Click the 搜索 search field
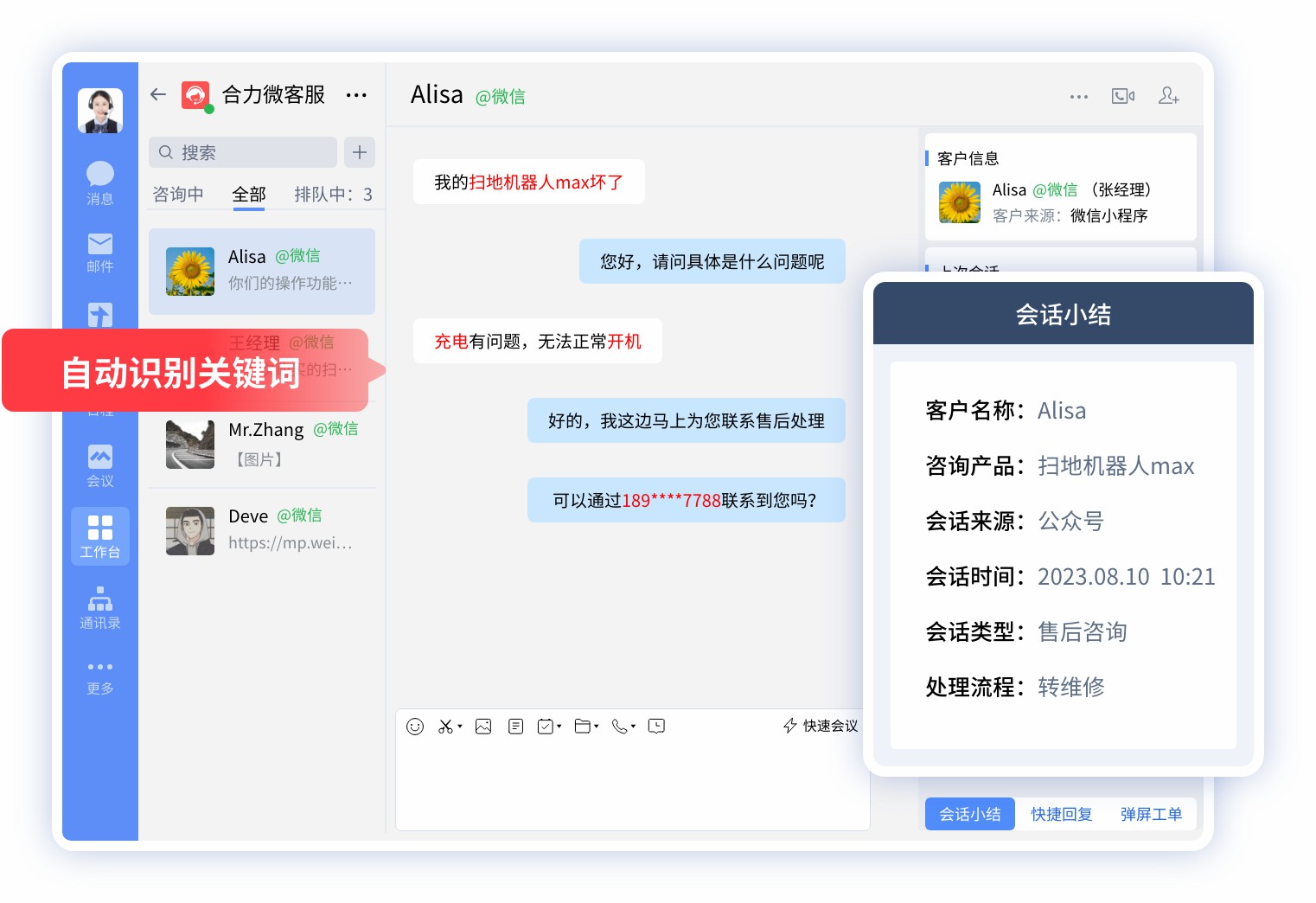Screen dimensions: 1316x903 coord(244,152)
